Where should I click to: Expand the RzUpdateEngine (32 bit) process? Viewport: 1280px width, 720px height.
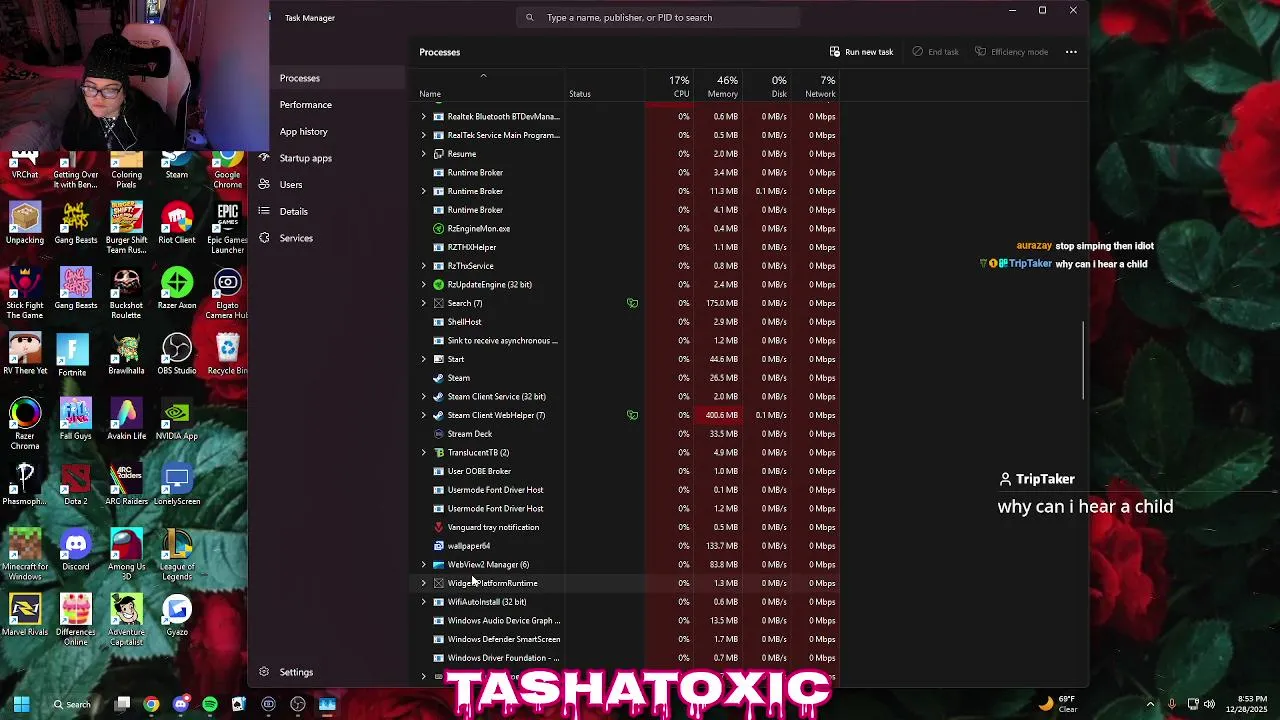[x=423, y=285]
